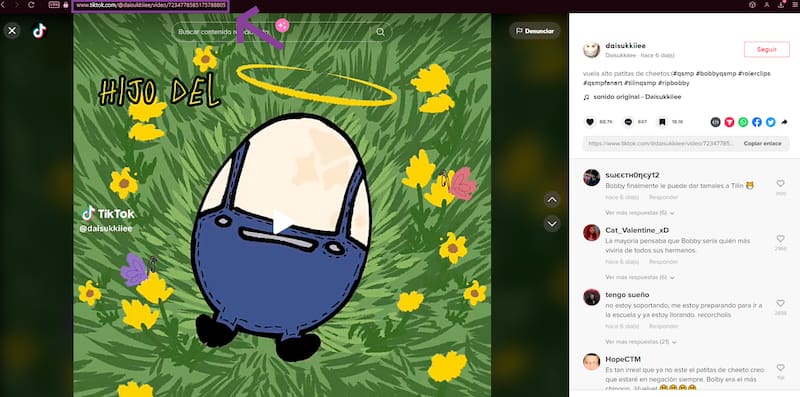Click the tiktok.com URL address bar
Image resolution: width=800 pixels, height=397 pixels.
151,5
